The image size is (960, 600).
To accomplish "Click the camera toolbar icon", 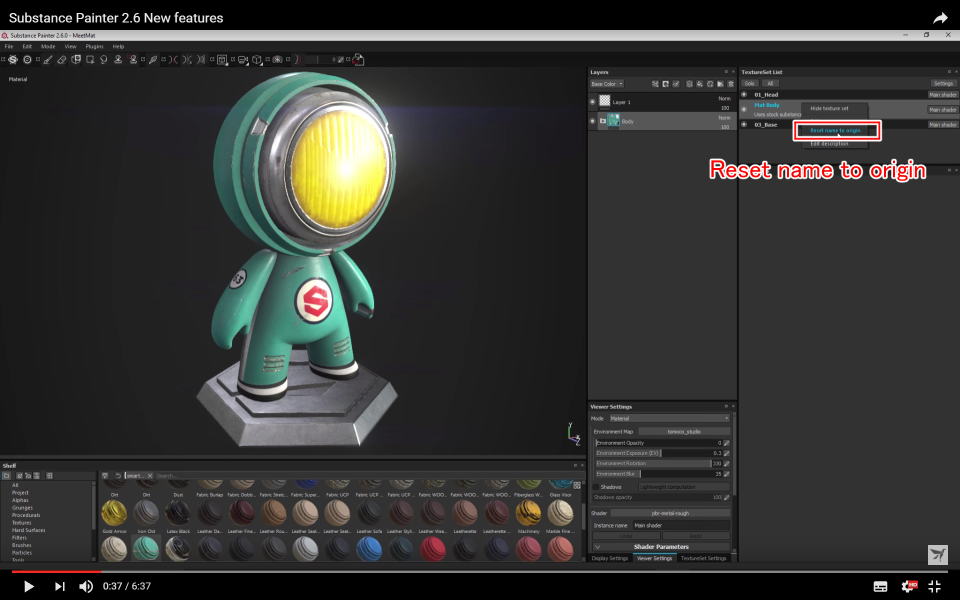I will [242, 59].
